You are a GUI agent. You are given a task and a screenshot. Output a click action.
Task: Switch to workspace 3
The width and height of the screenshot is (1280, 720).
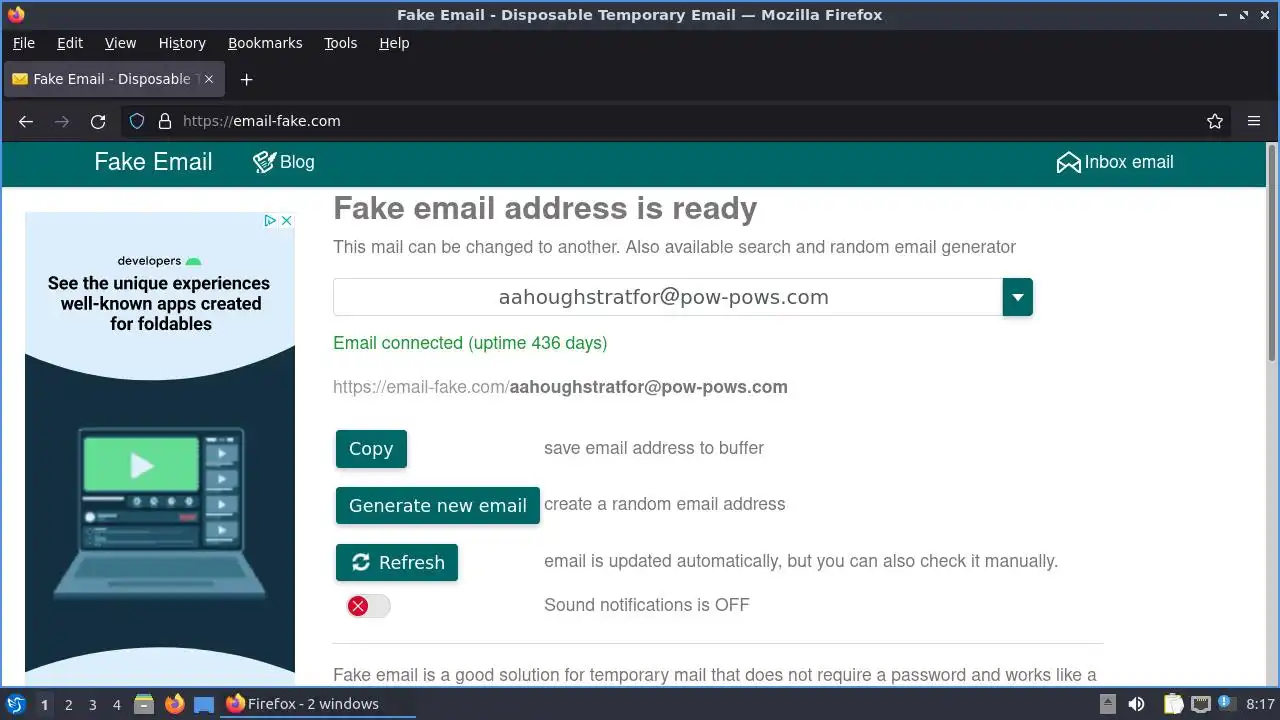pyautogui.click(x=92, y=705)
